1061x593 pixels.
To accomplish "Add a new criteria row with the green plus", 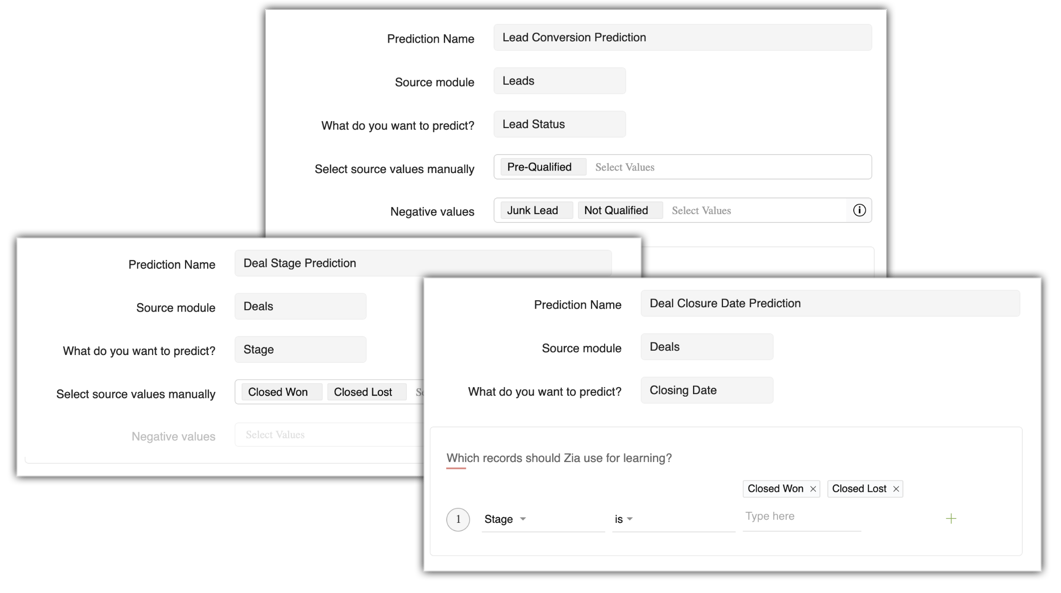I will (x=951, y=519).
